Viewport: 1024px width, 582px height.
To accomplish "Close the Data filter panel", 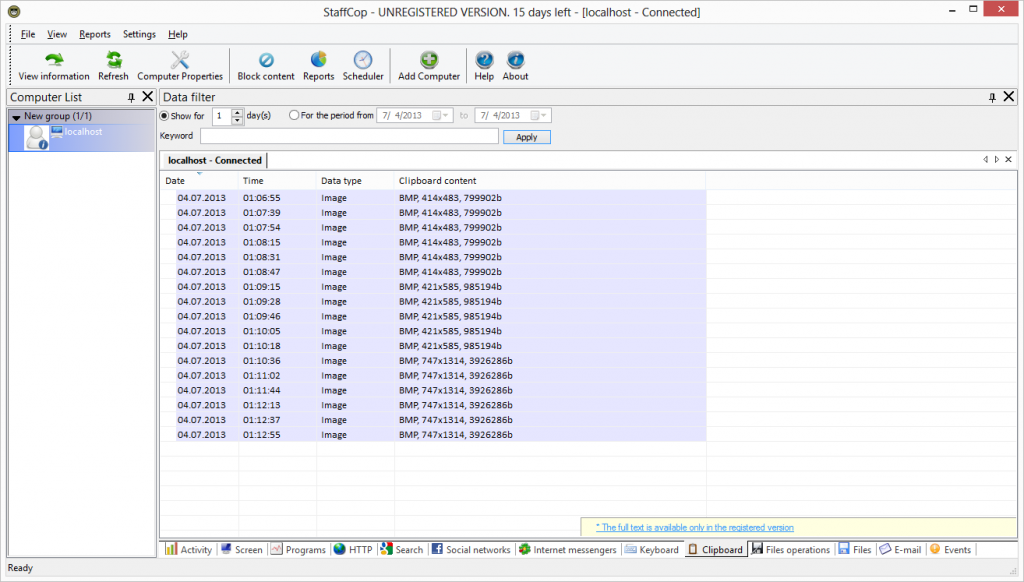I will (1009, 97).
